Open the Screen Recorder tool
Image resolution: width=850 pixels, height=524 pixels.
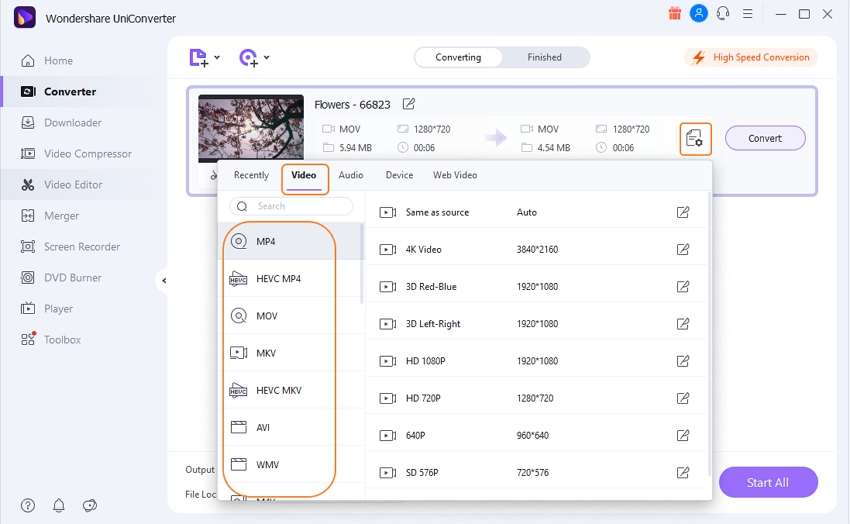tap(70, 247)
